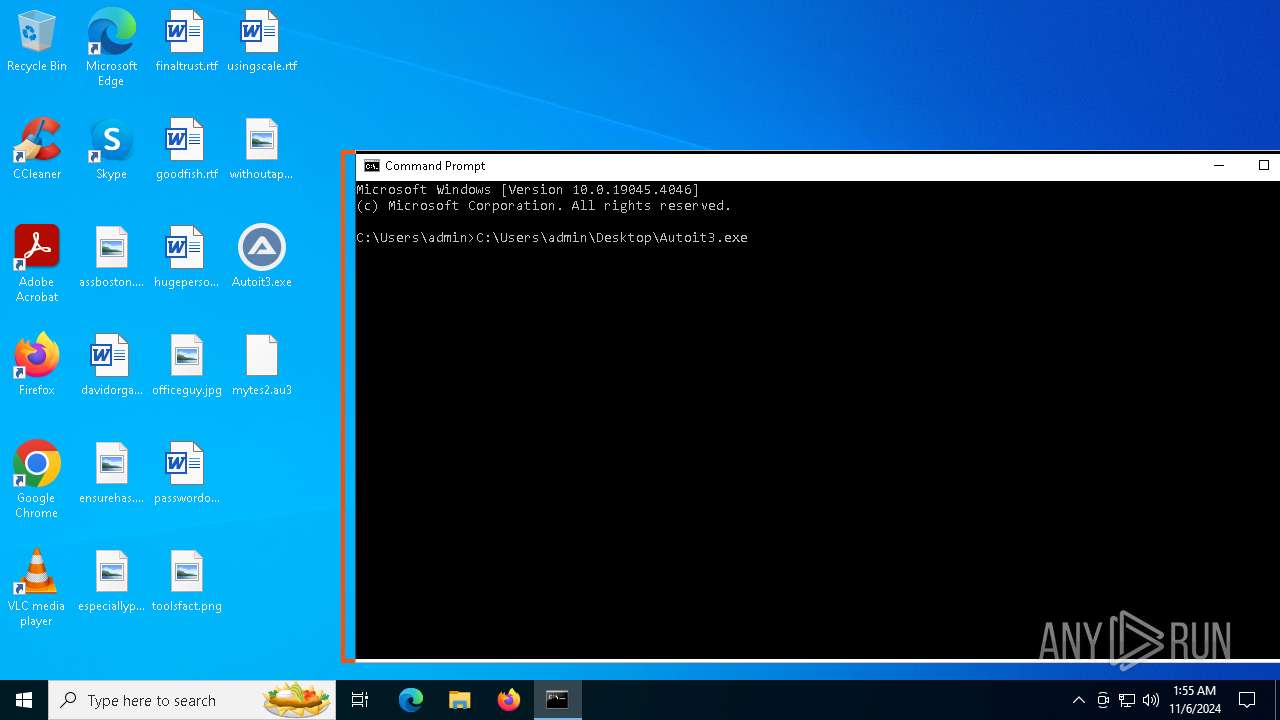Show hidden system tray icons
The image size is (1280, 720).
point(1078,700)
